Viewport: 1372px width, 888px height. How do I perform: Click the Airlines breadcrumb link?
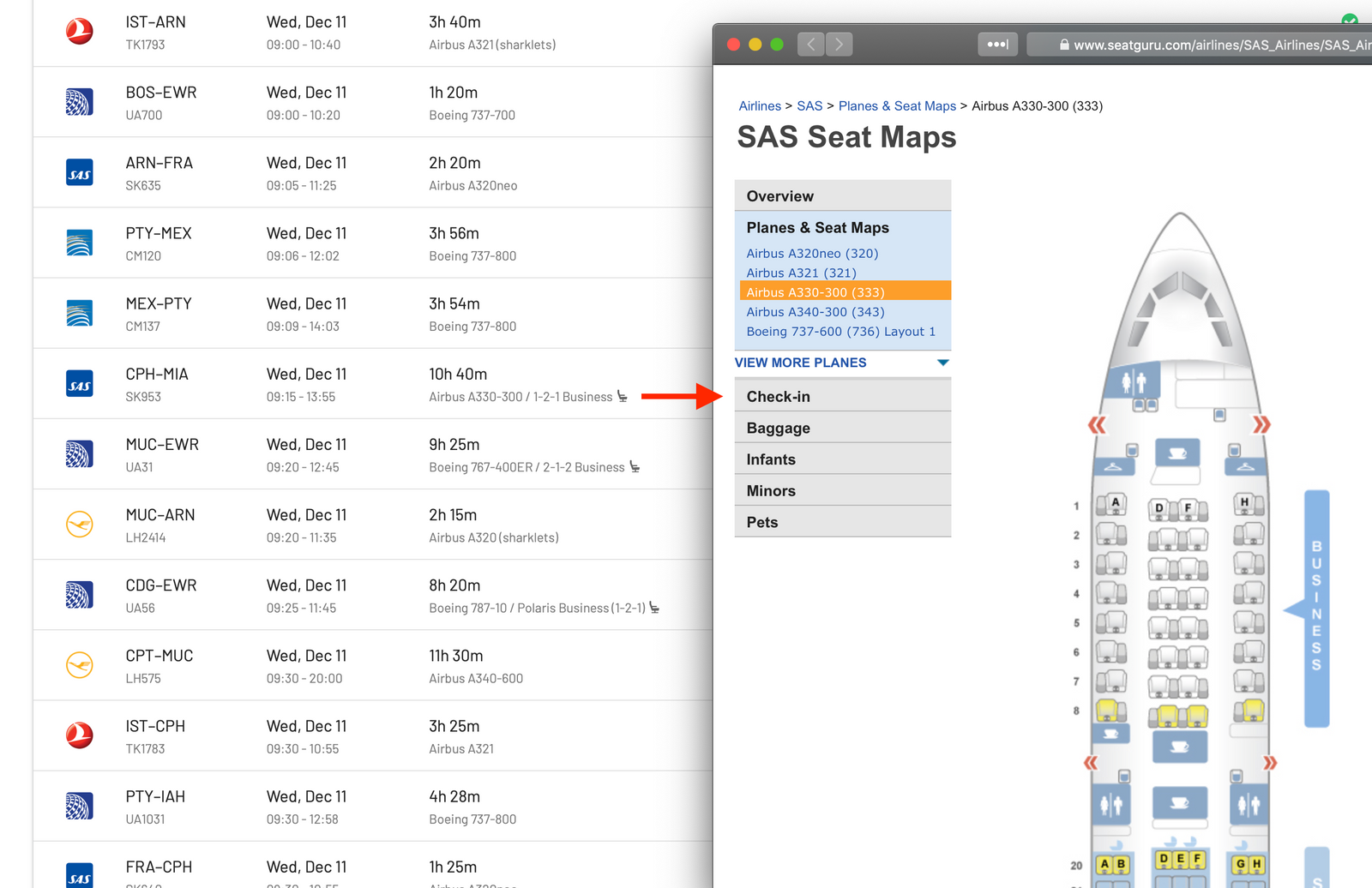(760, 106)
